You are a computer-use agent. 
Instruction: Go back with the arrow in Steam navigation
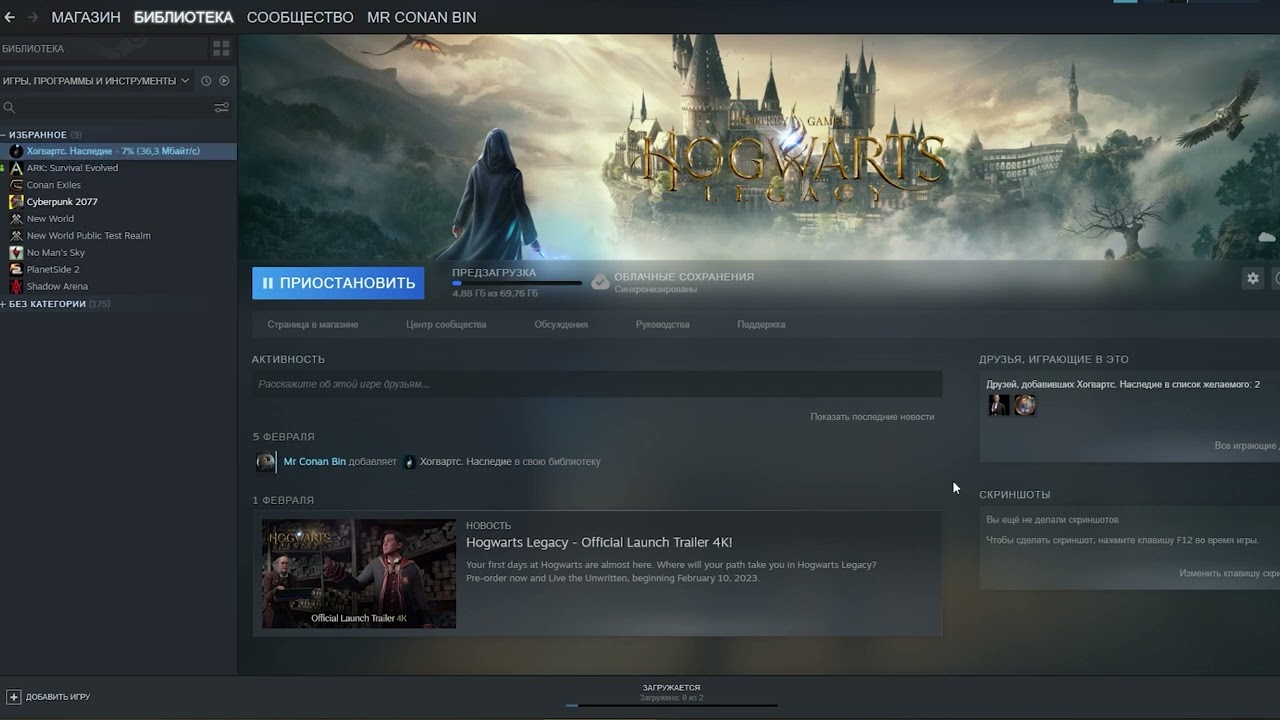point(10,17)
